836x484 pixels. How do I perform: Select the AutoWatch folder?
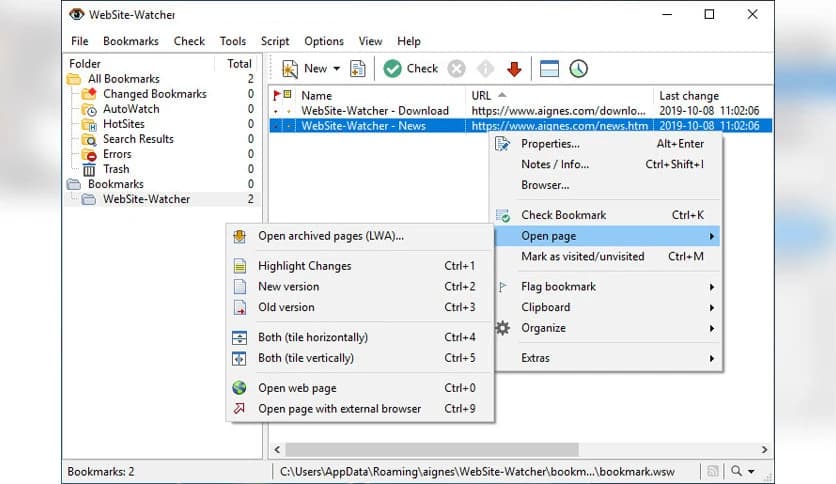click(131, 109)
